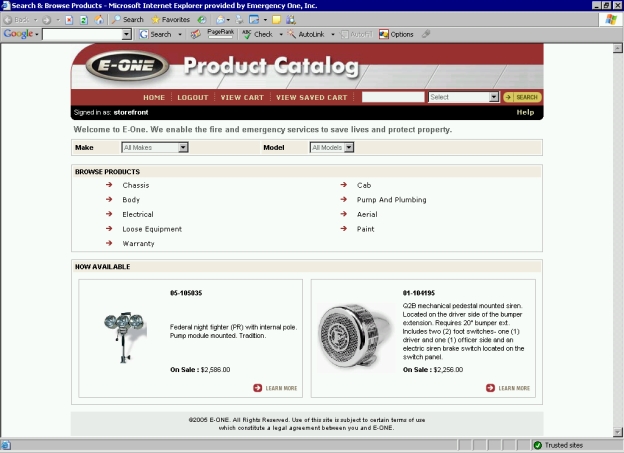Open the Google logo menu
The height and width of the screenshot is (453, 624).
pyautogui.click(x=21, y=34)
